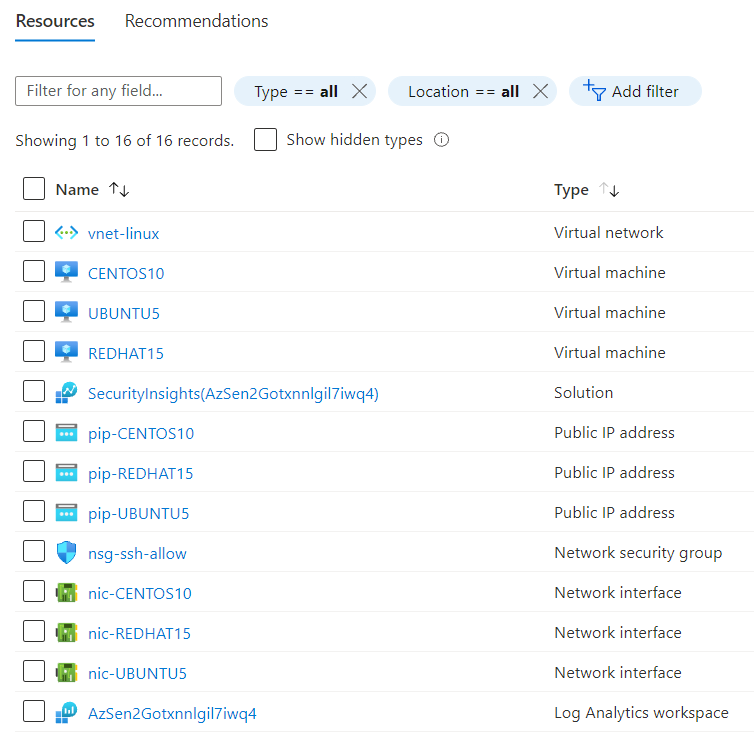Image resolution: width=754 pixels, height=733 pixels.
Task: Check the SecurityInsights row checkbox
Action: point(34,391)
